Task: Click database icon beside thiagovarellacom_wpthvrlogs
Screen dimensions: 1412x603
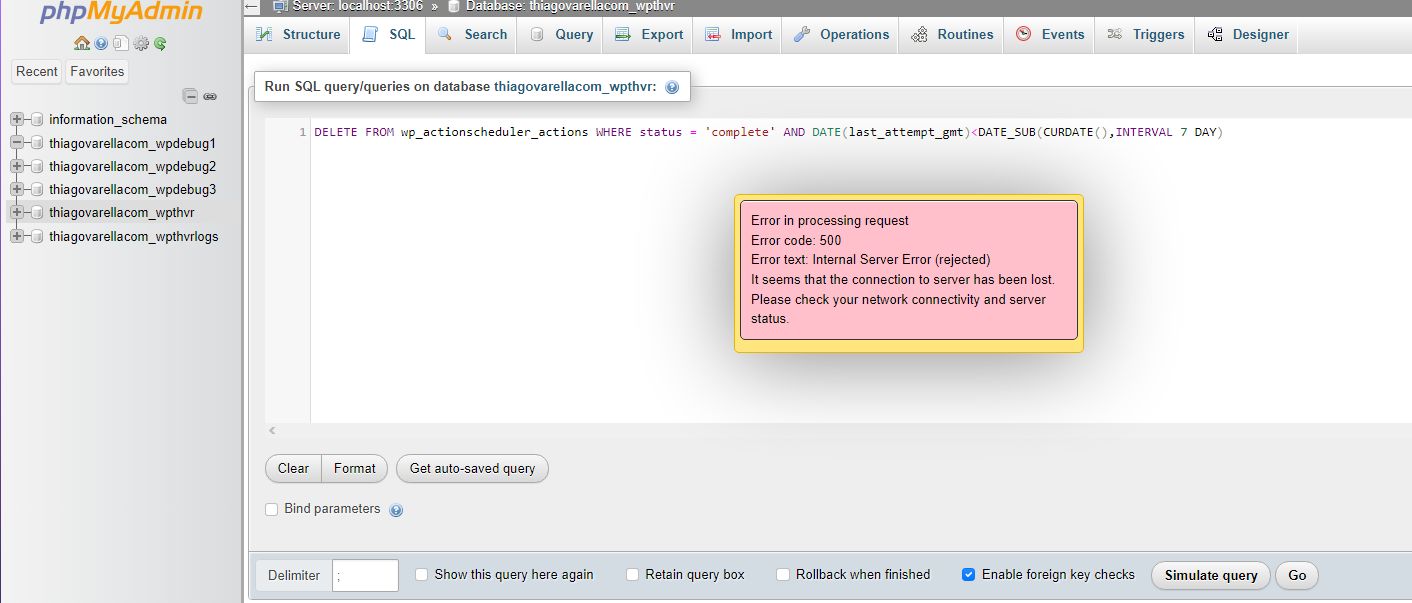Action: [37, 236]
